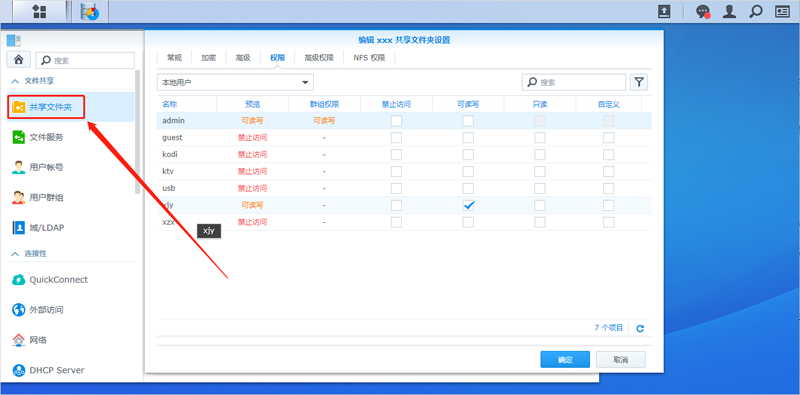Switch to the 高级权限 tab
Image resolution: width=800 pixels, height=395 pixels.
click(x=319, y=58)
